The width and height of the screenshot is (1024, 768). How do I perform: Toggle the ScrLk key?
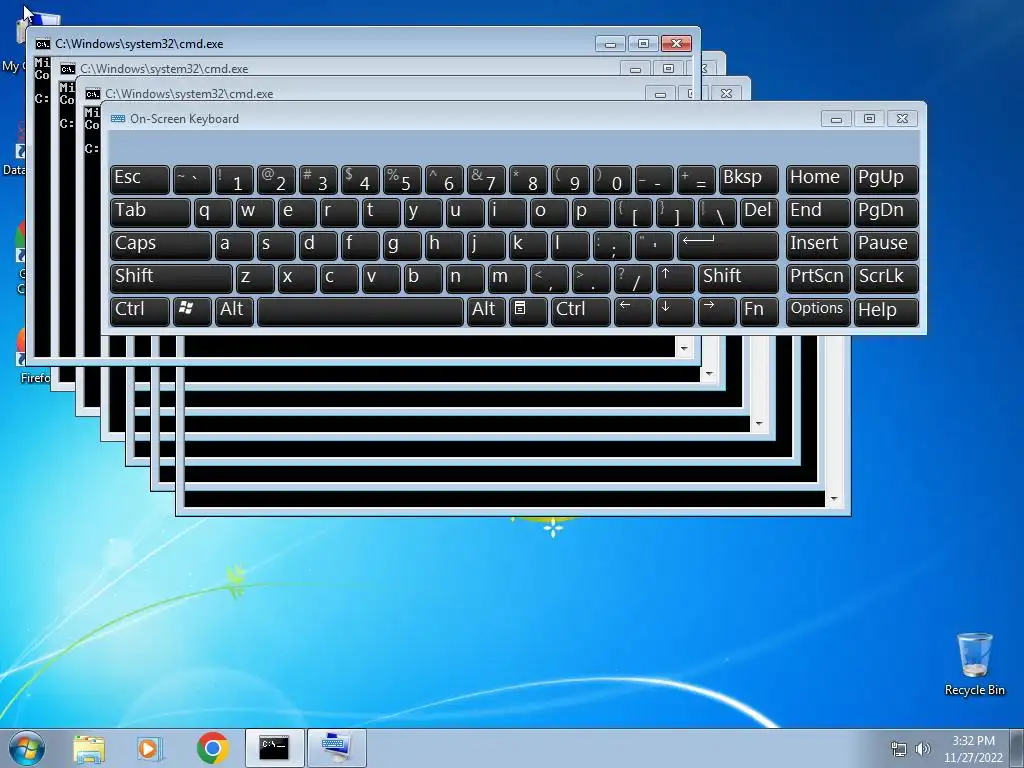(x=886, y=278)
